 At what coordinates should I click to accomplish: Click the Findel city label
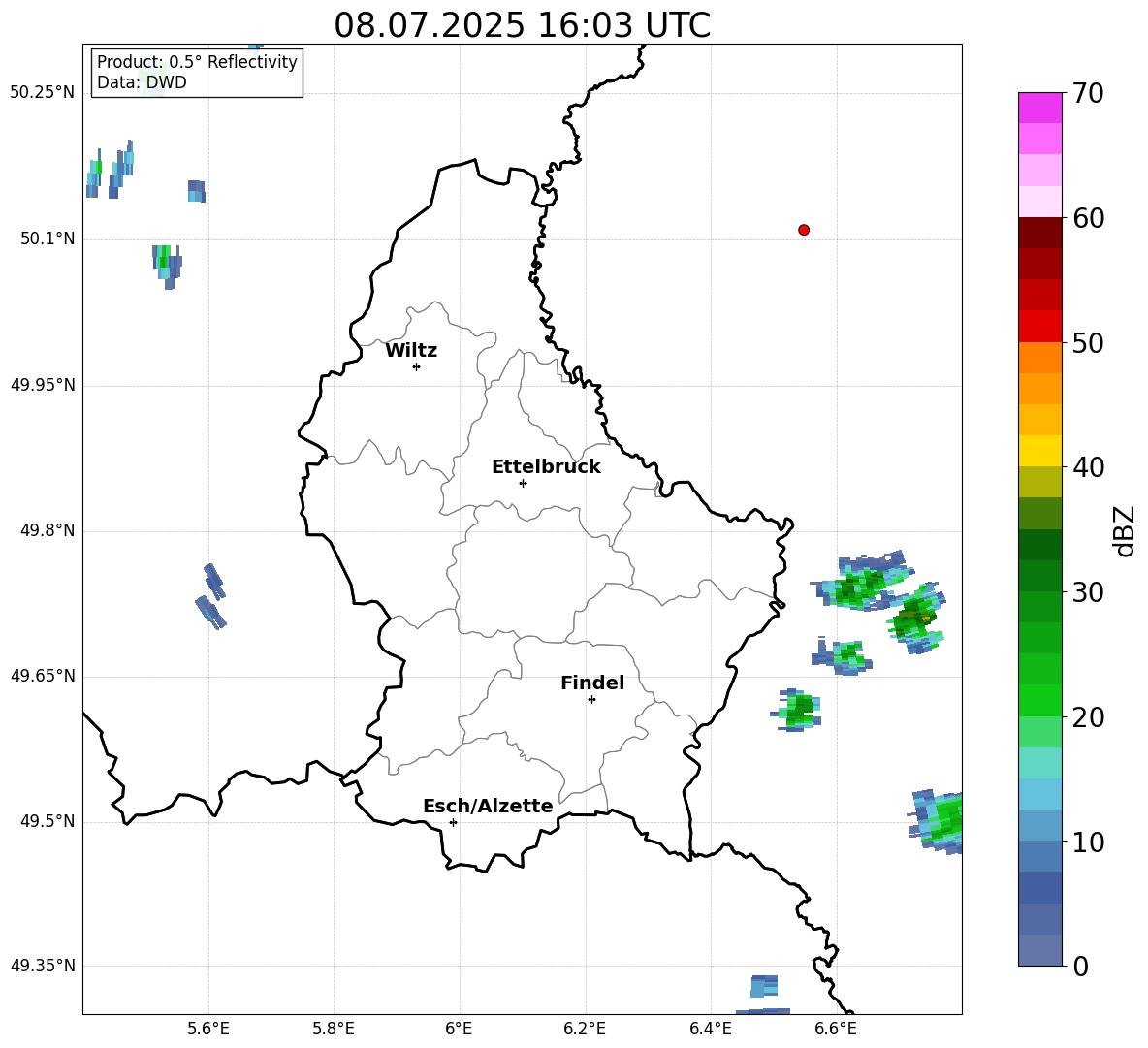tap(592, 683)
